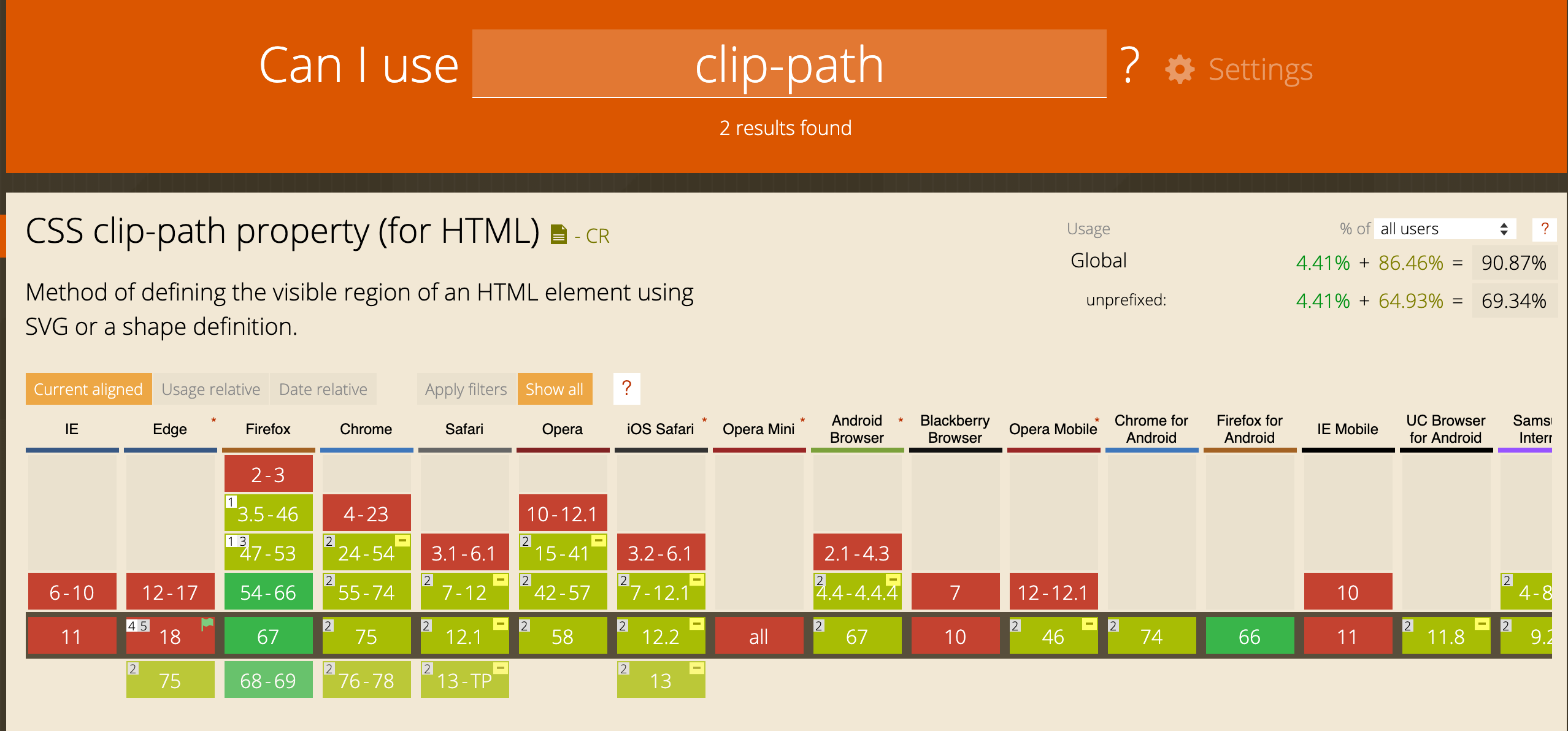Viewport: 1568px width, 731px height.
Task: Open the all users dropdown
Action: (1444, 229)
